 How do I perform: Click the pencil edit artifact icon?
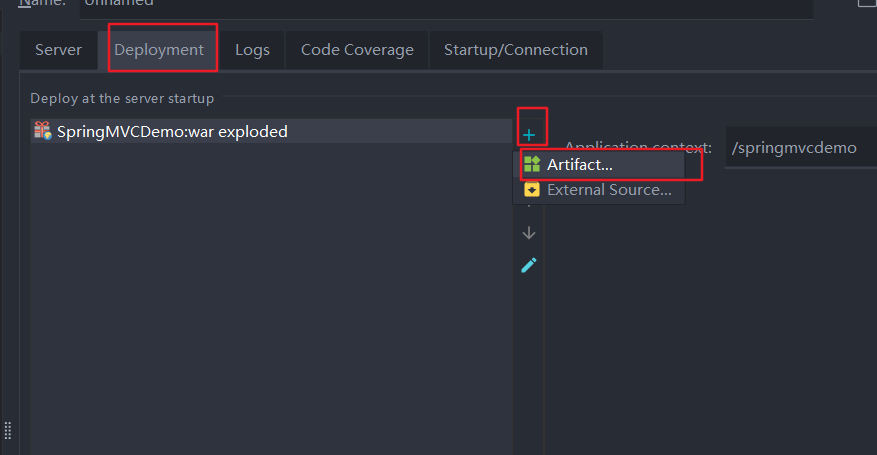click(x=529, y=265)
